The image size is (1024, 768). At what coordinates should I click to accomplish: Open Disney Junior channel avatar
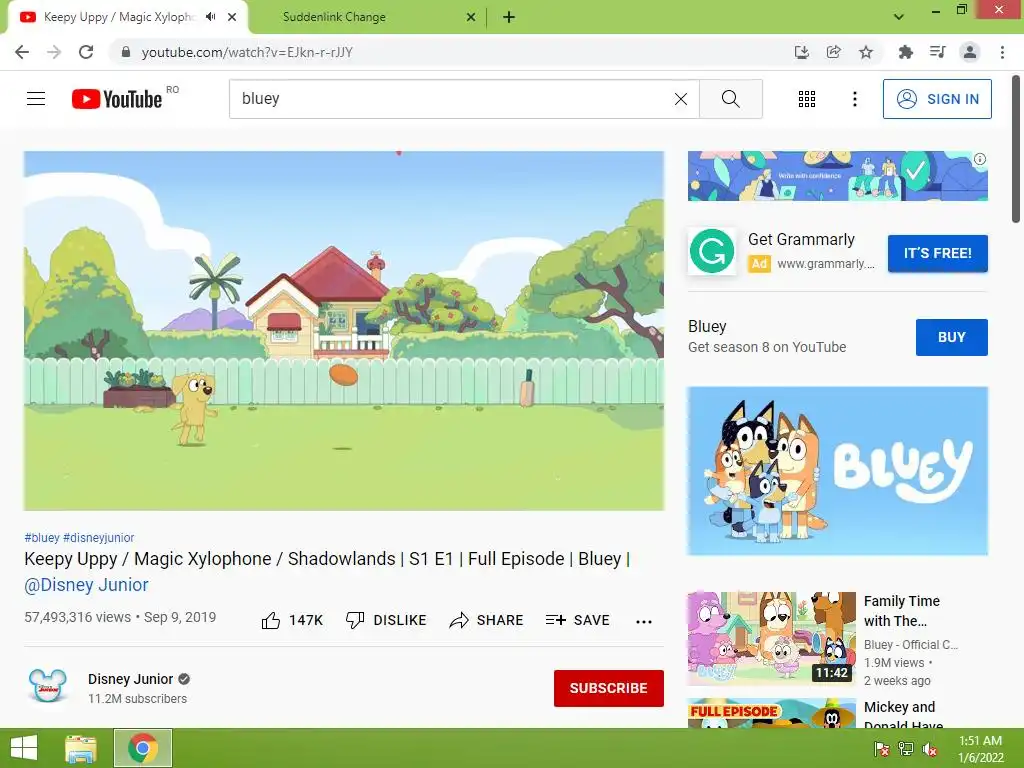(x=48, y=686)
